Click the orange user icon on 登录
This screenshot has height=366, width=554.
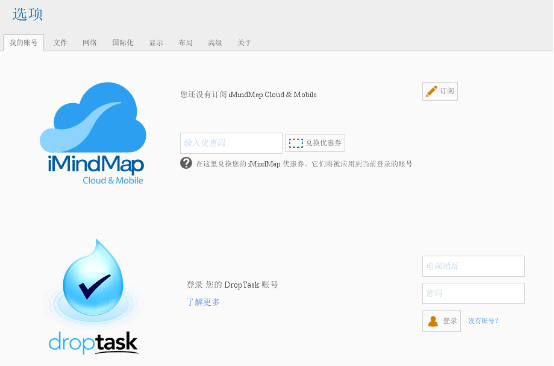[433, 321]
